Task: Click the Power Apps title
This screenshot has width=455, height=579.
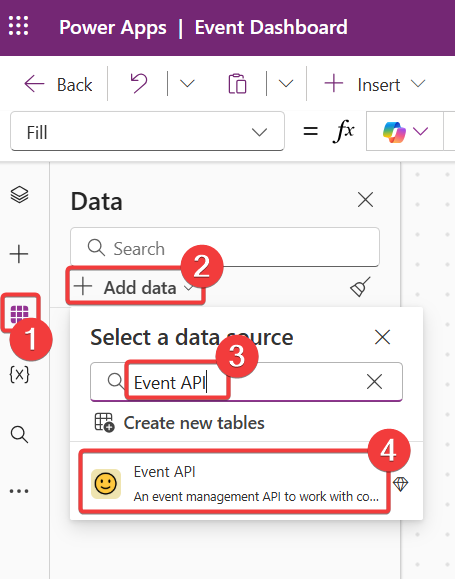Action: pyautogui.click(x=113, y=28)
